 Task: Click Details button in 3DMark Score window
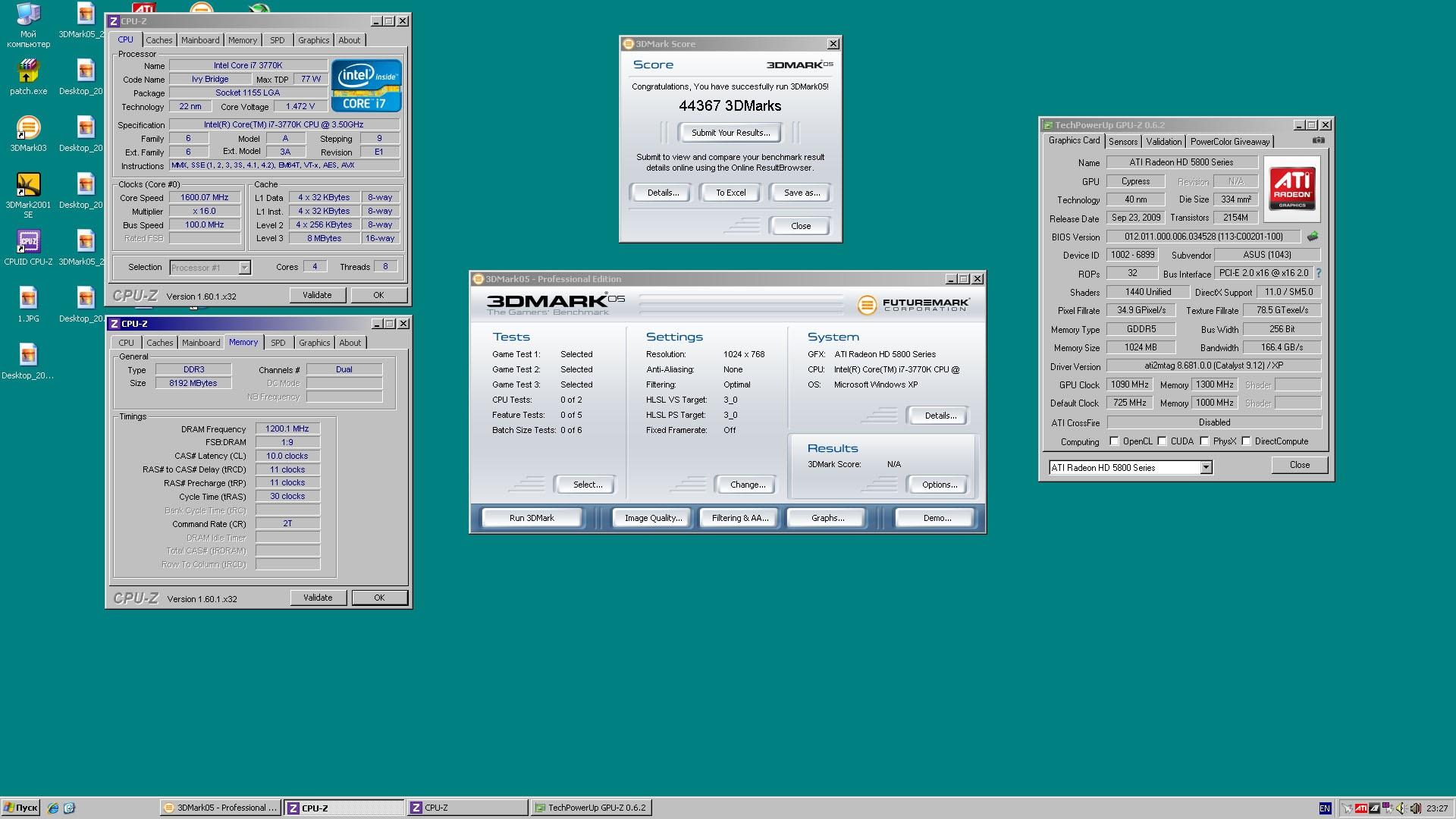662,193
